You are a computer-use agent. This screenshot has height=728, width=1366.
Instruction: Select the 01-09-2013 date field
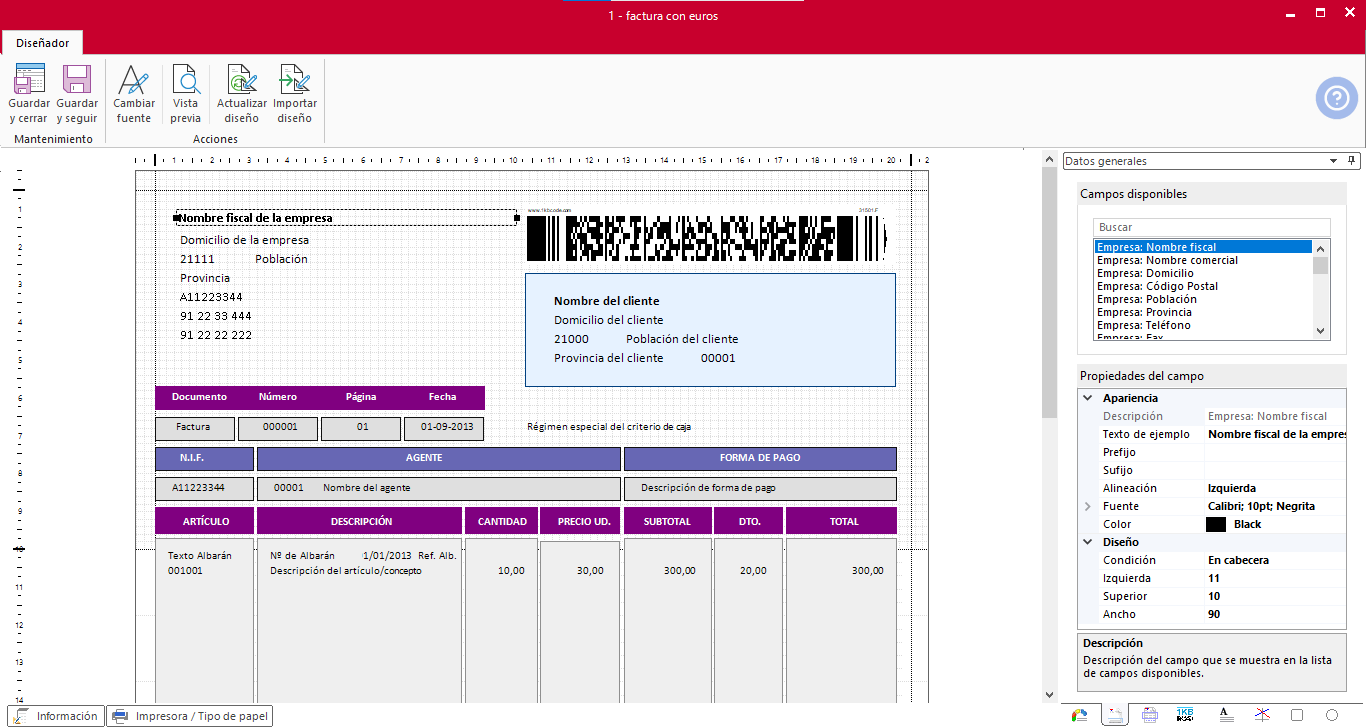pos(444,428)
